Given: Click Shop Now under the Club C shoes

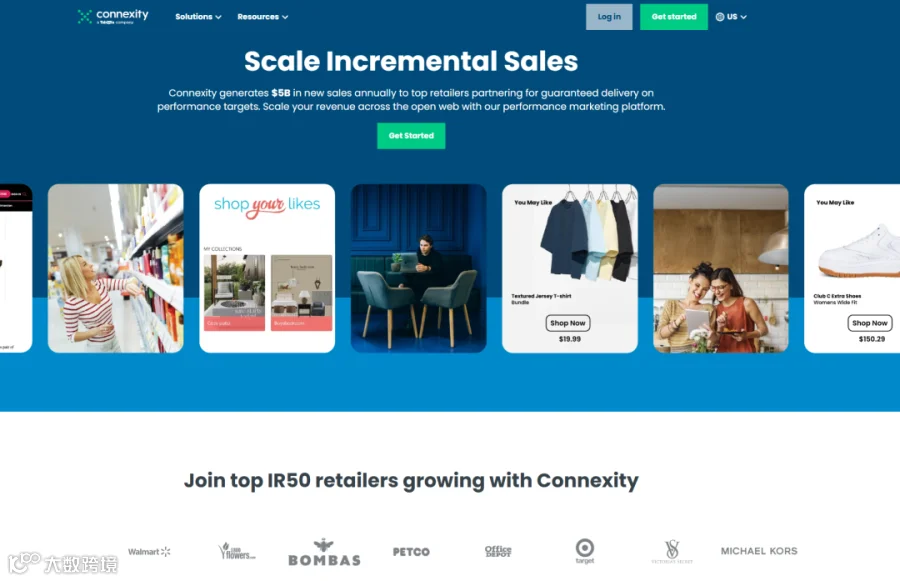Looking at the screenshot, I should pos(870,323).
